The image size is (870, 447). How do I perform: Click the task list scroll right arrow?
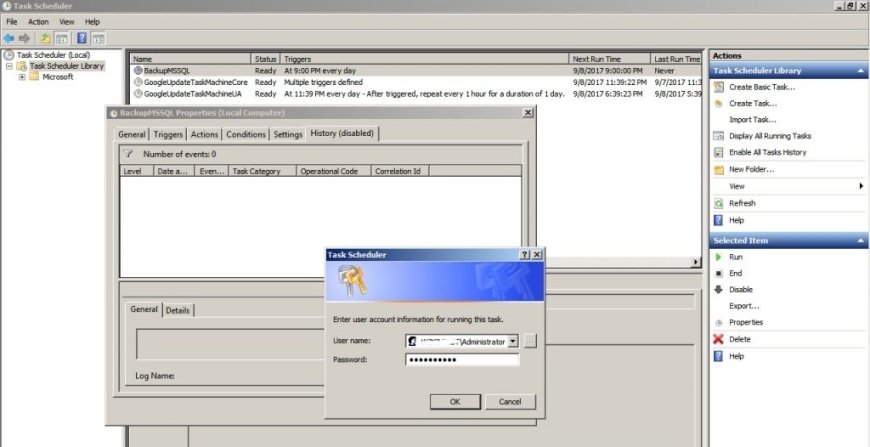click(696, 262)
